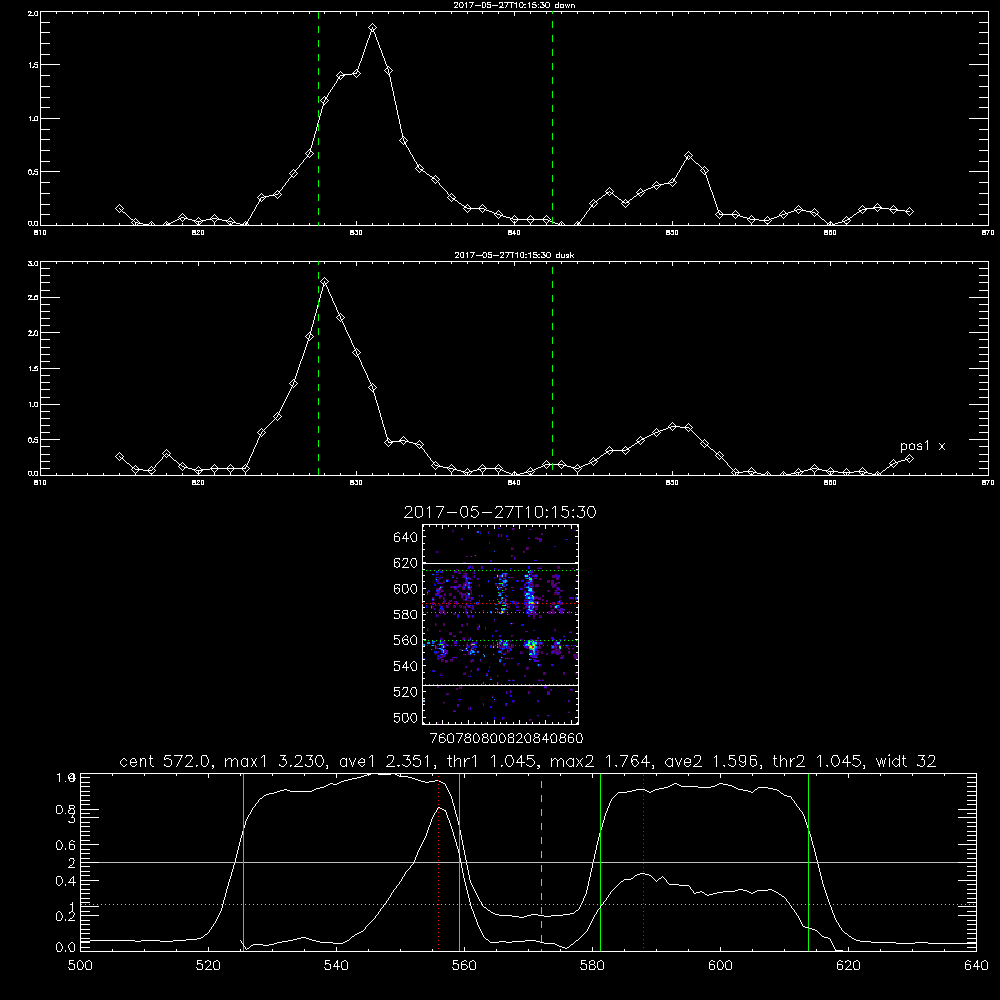Click the '620' x-axis label of bottom plot
Screen dimensions: 1000x1000
(x=848, y=966)
